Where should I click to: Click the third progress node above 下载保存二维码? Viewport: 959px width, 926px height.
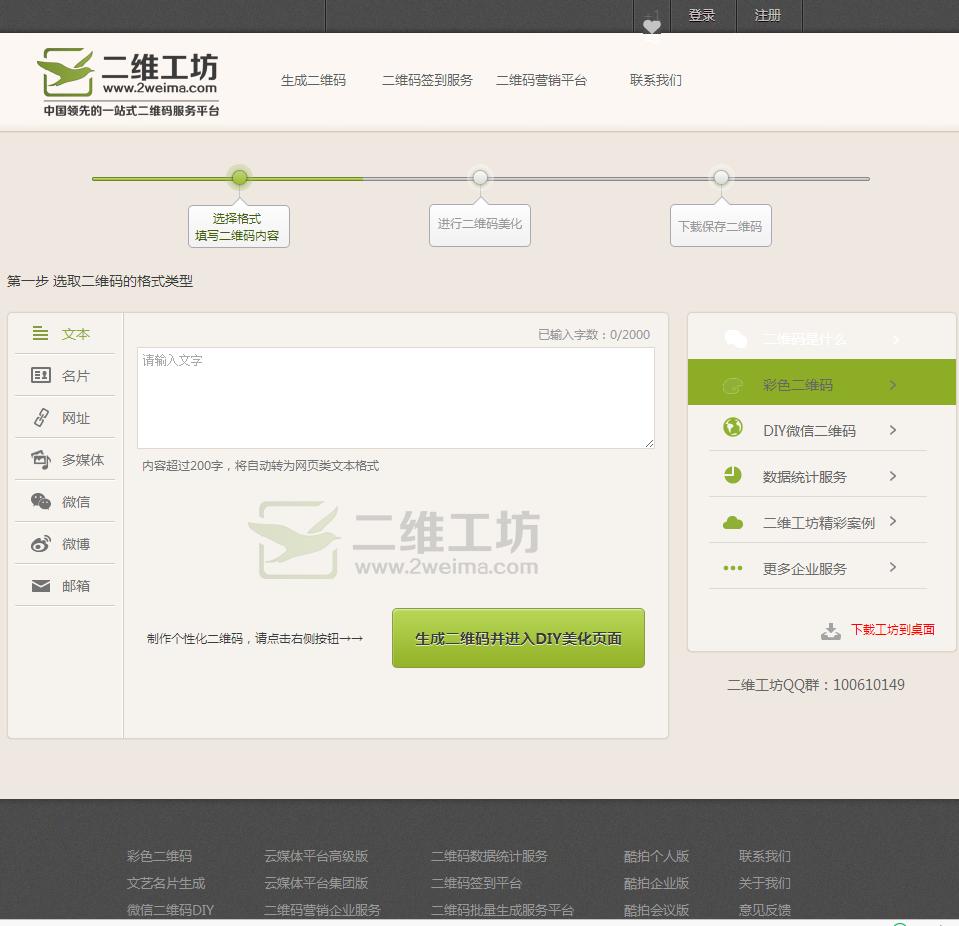(x=721, y=177)
